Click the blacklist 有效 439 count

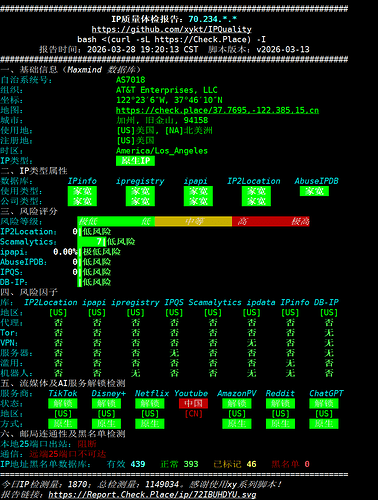point(126,464)
